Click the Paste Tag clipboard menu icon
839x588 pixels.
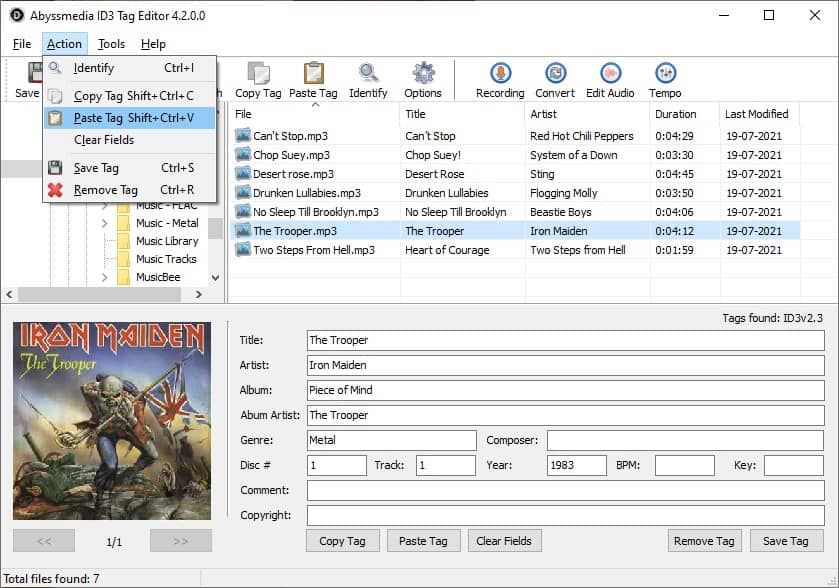pyautogui.click(x=55, y=118)
